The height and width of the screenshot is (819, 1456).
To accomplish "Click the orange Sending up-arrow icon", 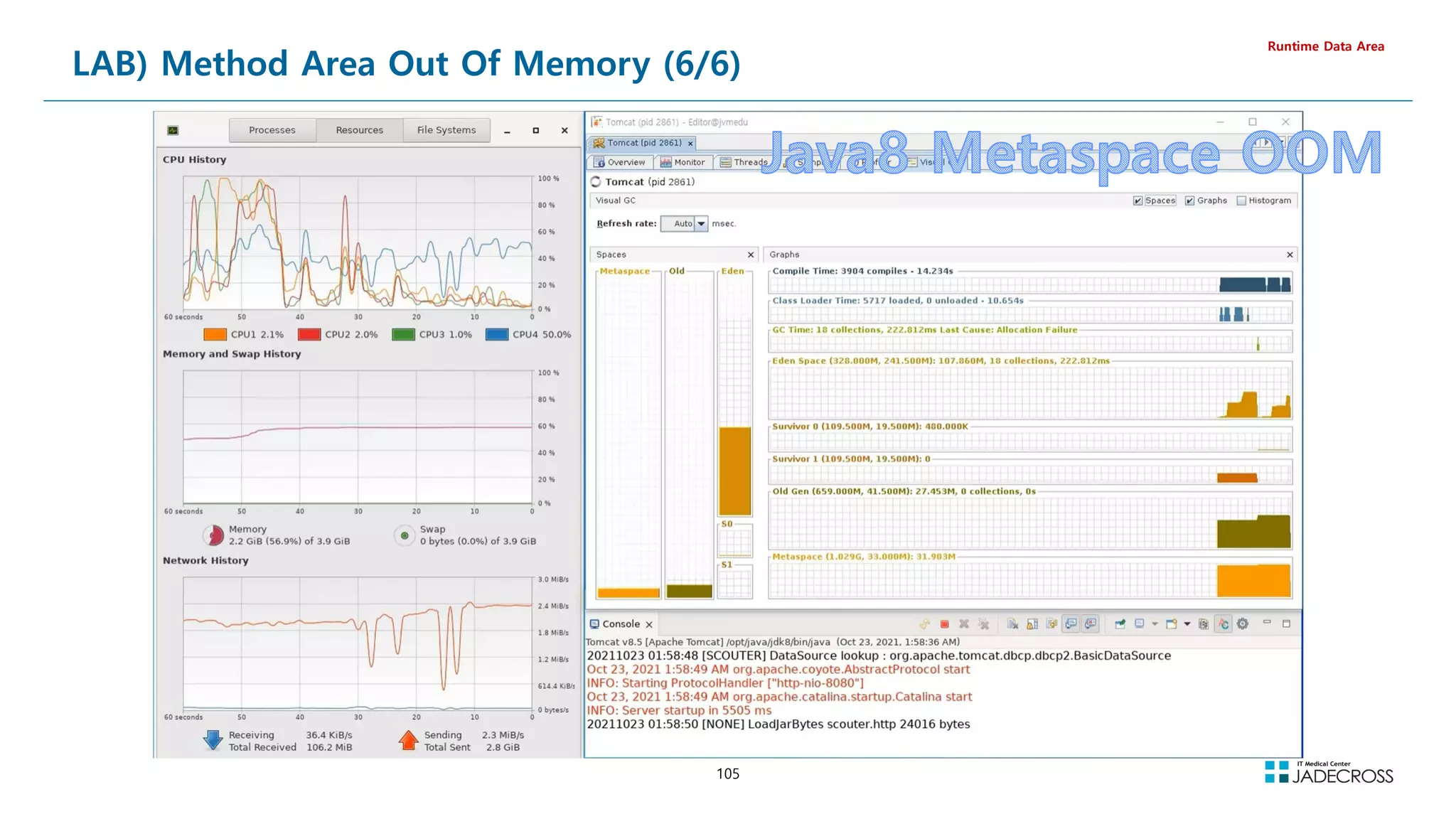I will tap(409, 740).
